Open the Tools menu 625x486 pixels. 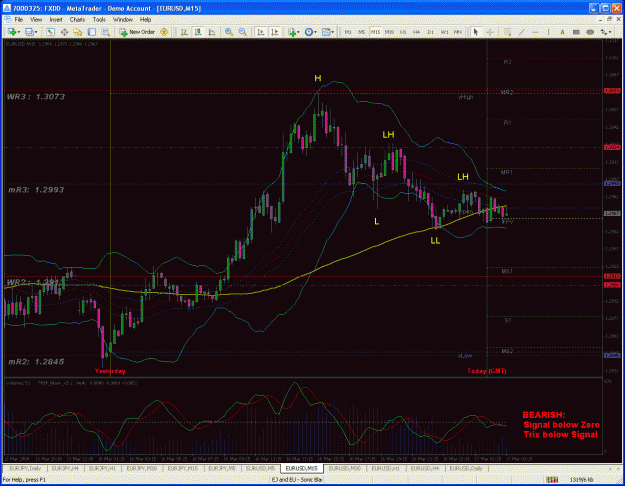coord(99,19)
